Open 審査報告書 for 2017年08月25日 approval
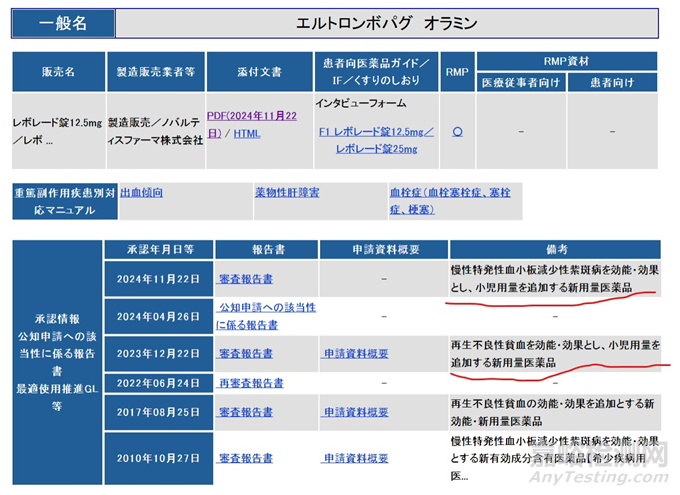 point(246,411)
